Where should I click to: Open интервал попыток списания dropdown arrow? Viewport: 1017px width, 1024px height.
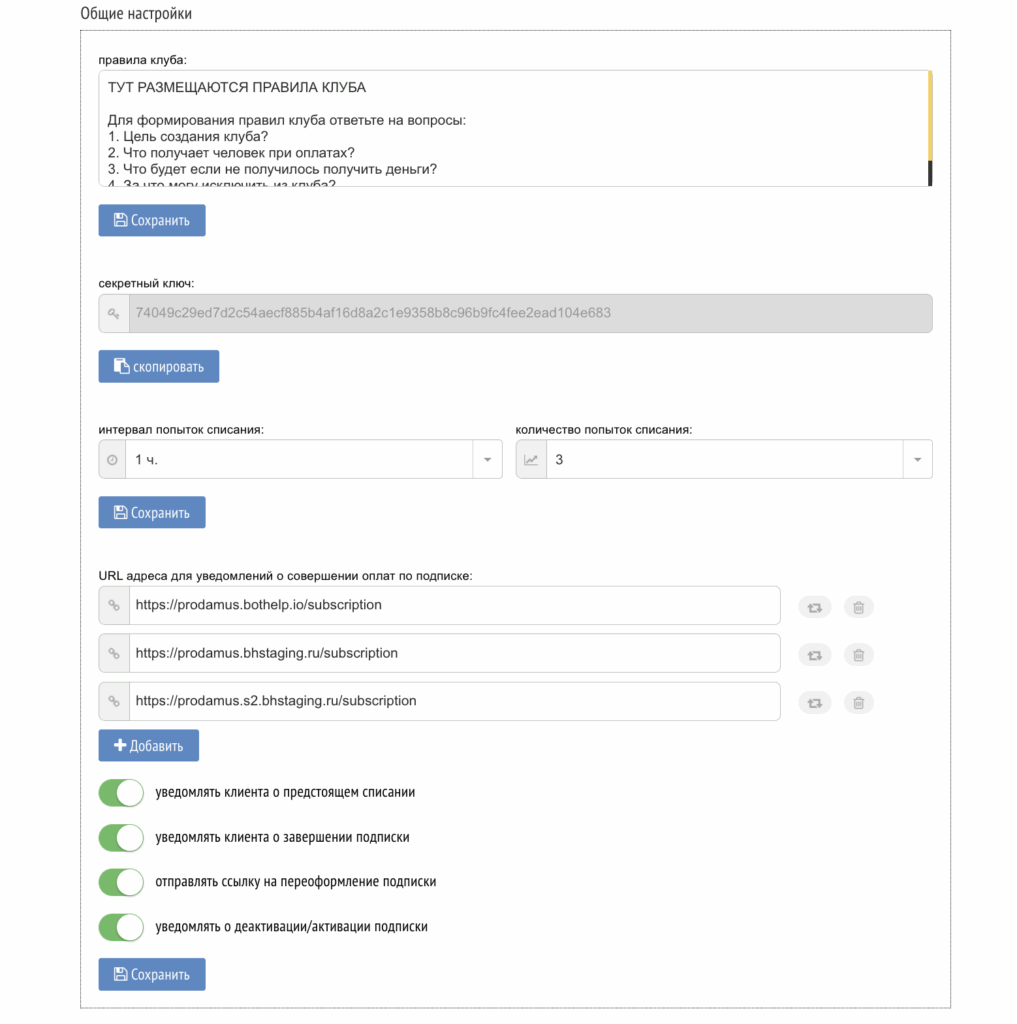coord(487,460)
